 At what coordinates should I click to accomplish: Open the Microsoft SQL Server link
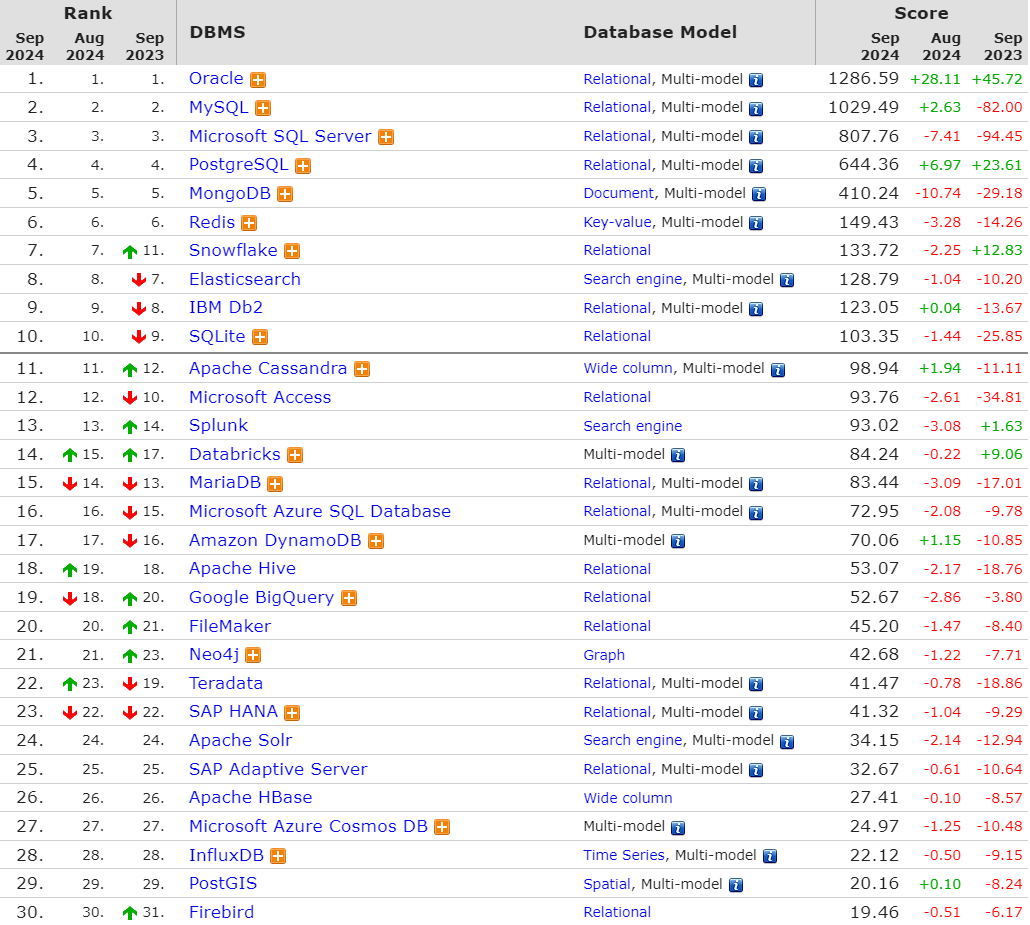280,136
